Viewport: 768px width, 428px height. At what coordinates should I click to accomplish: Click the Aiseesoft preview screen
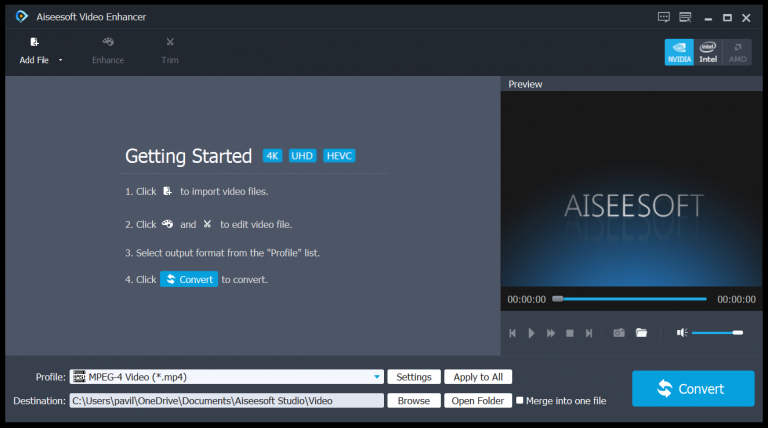(x=631, y=189)
